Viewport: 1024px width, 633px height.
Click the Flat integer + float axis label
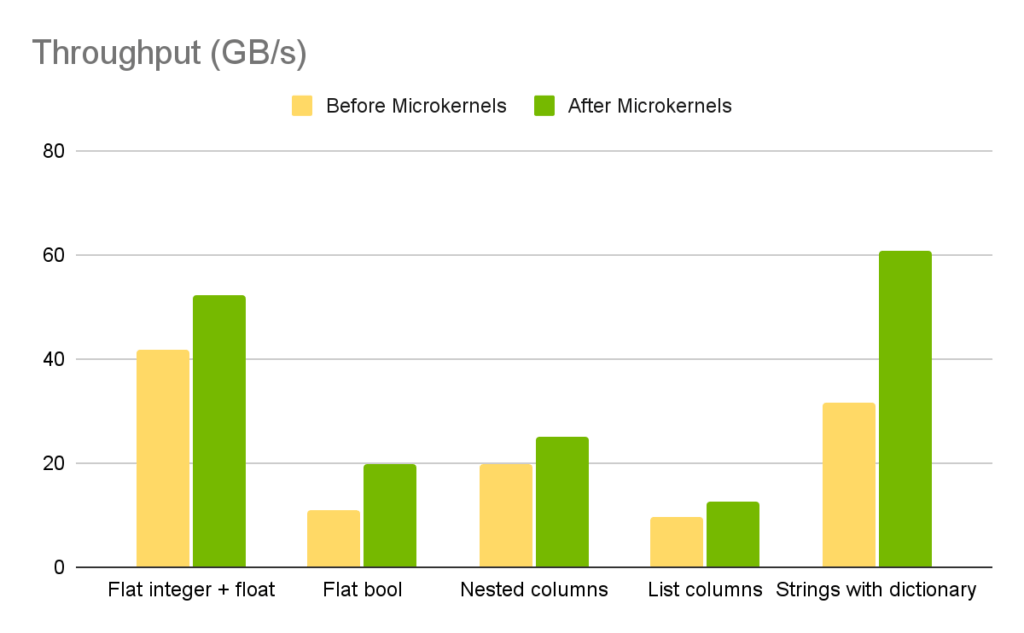click(191, 590)
